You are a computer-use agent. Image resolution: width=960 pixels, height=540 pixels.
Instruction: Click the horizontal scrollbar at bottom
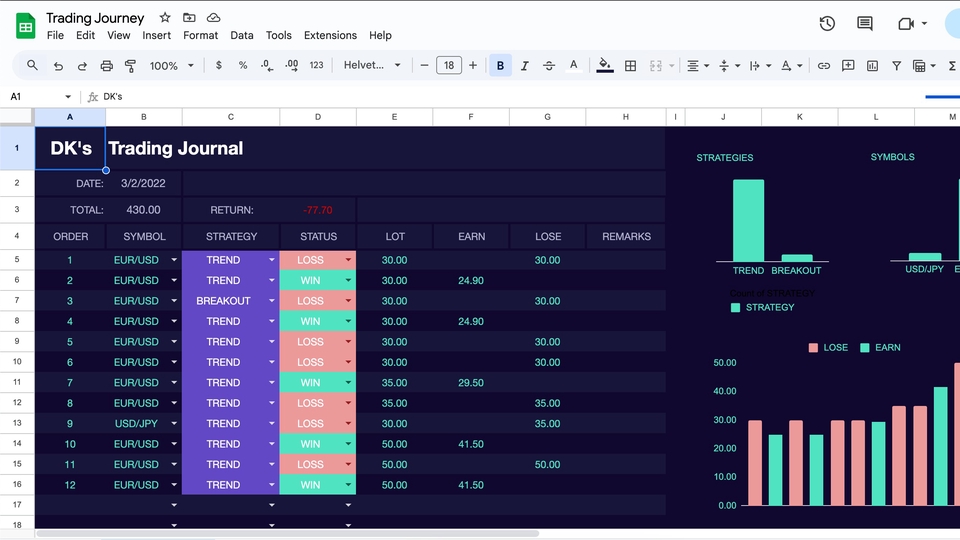tap(288, 534)
